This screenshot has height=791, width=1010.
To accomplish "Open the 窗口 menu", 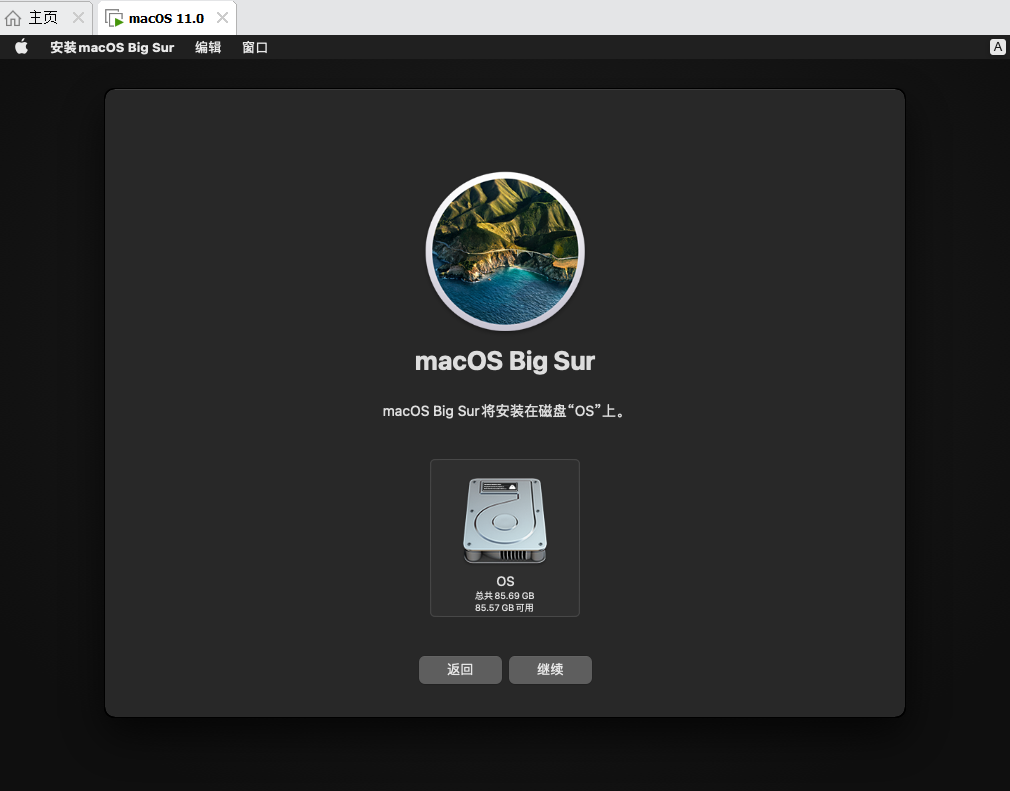I will (255, 47).
